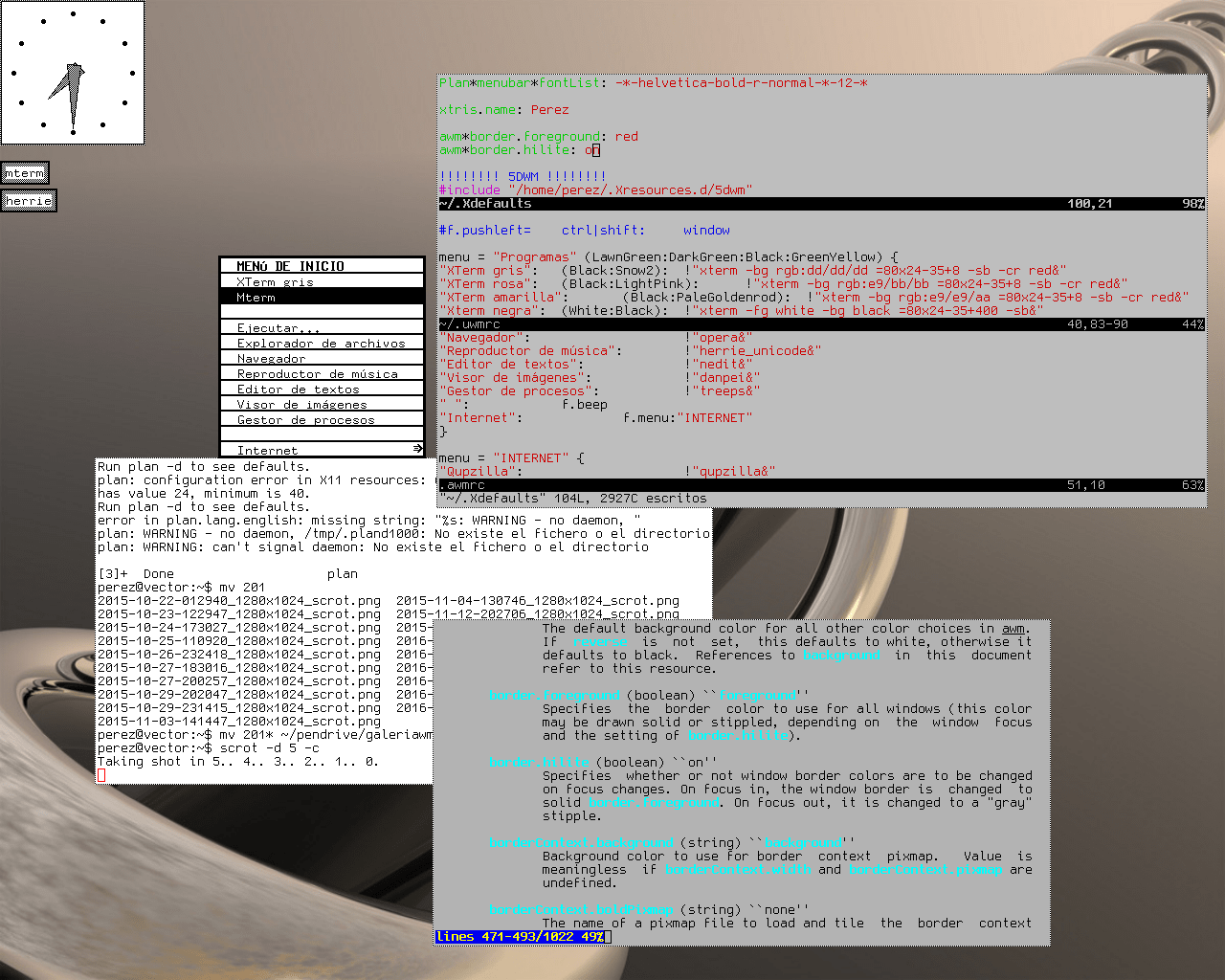Click the "#f.pushleft=" line in the editor
This screenshot has height=980, width=1225.
click(585, 231)
